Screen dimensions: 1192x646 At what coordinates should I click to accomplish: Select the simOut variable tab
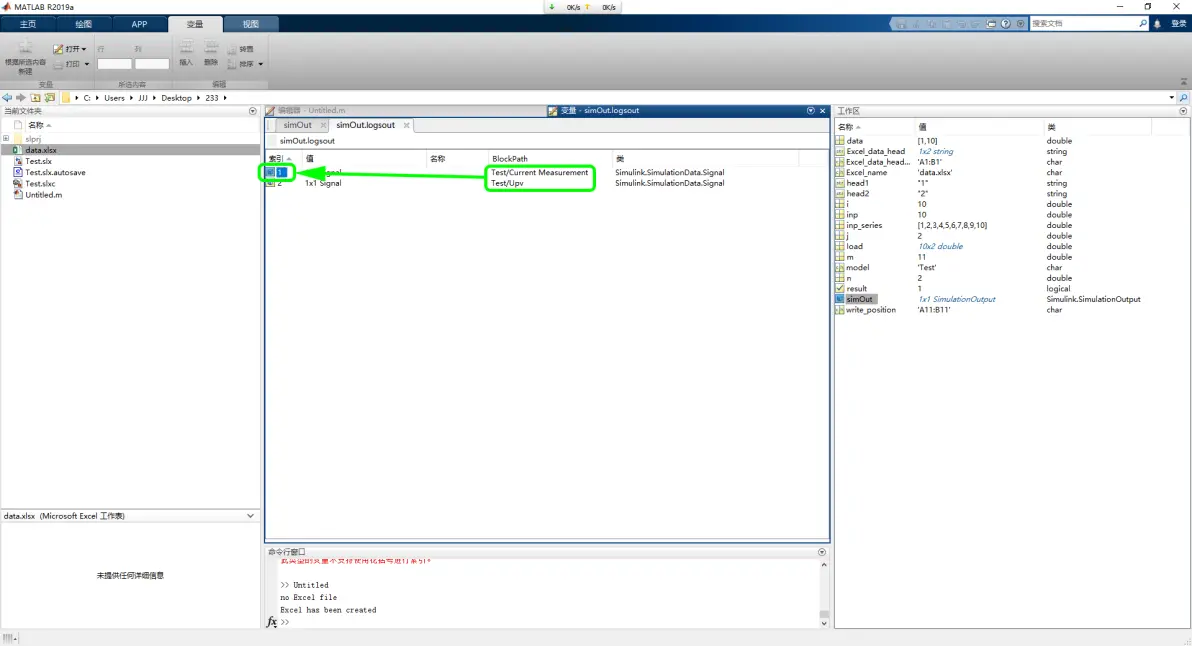pos(297,125)
